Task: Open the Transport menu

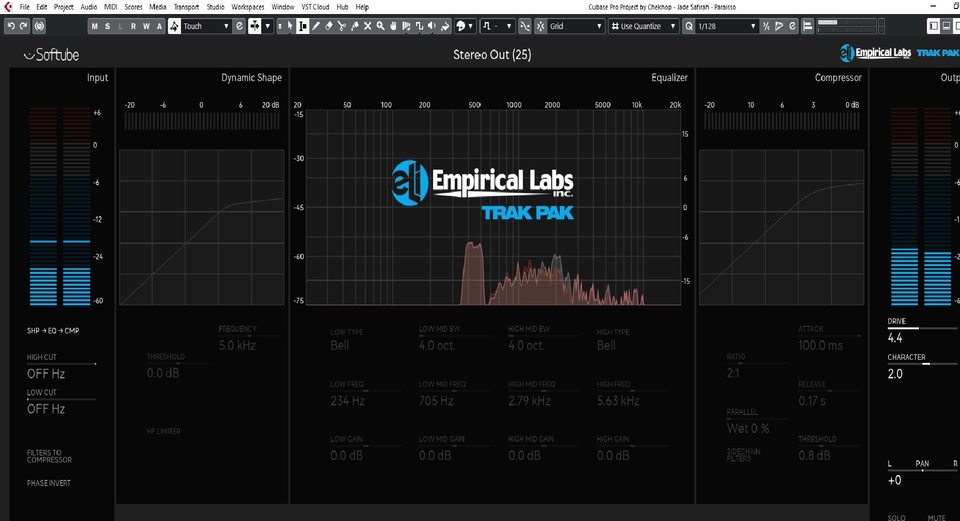Action: [186, 7]
